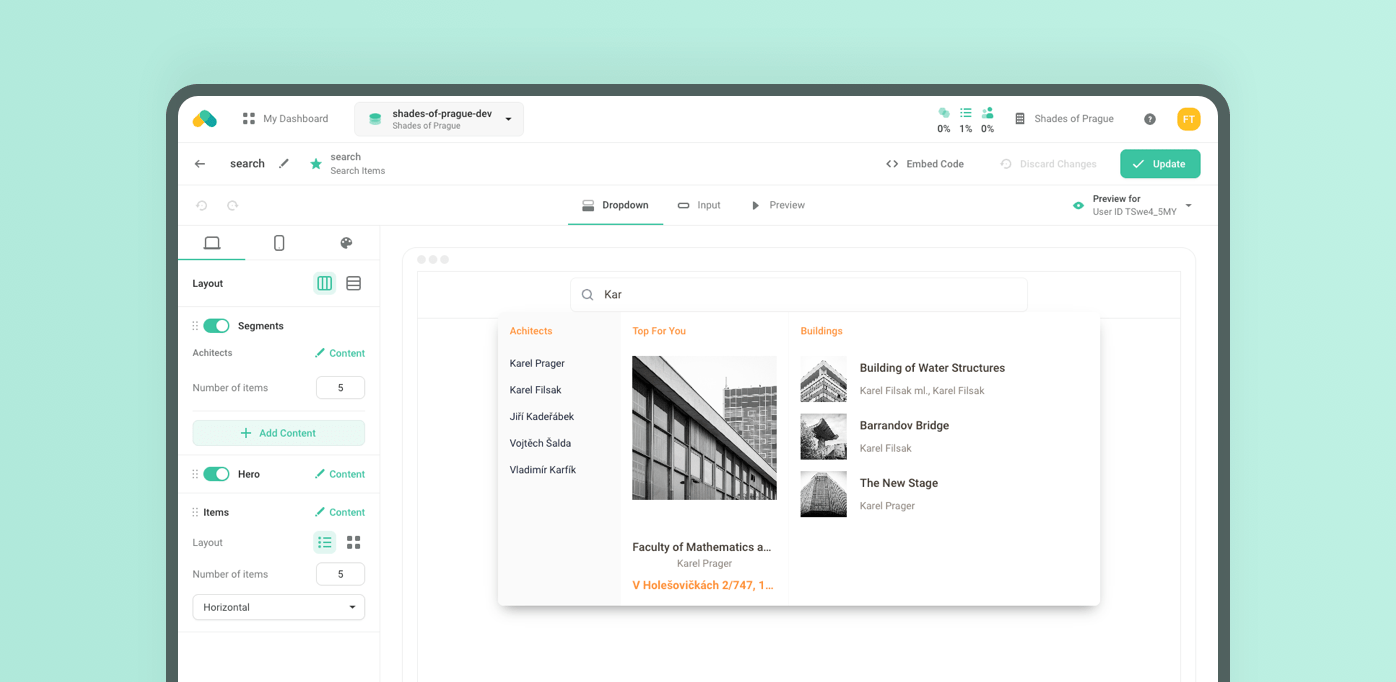Choose list layout for Items
The image size is (1396, 682).
coord(325,543)
